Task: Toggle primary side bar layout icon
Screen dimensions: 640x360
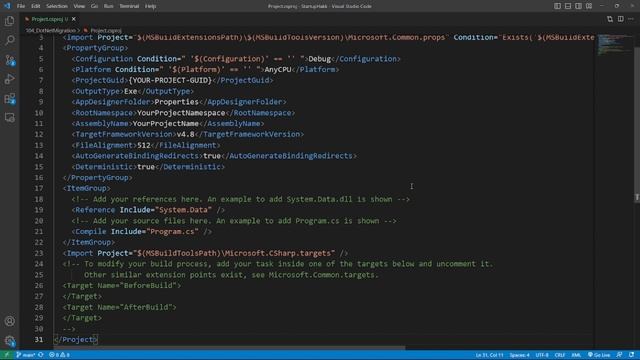Action: [x=557, y=6]
